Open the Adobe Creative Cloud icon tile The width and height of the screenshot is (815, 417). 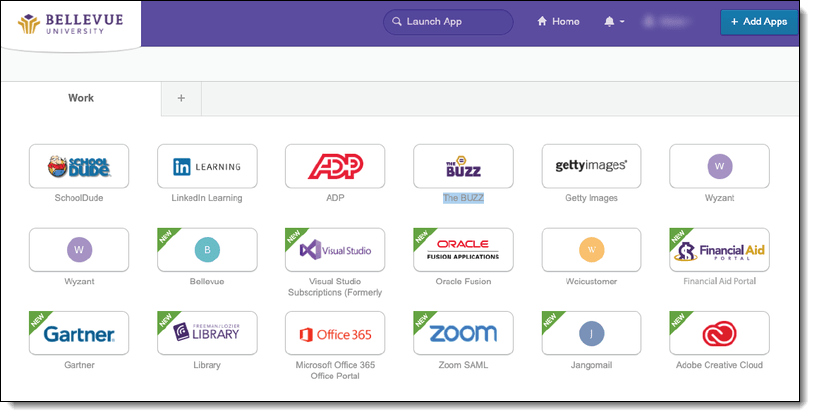[719, 333]
